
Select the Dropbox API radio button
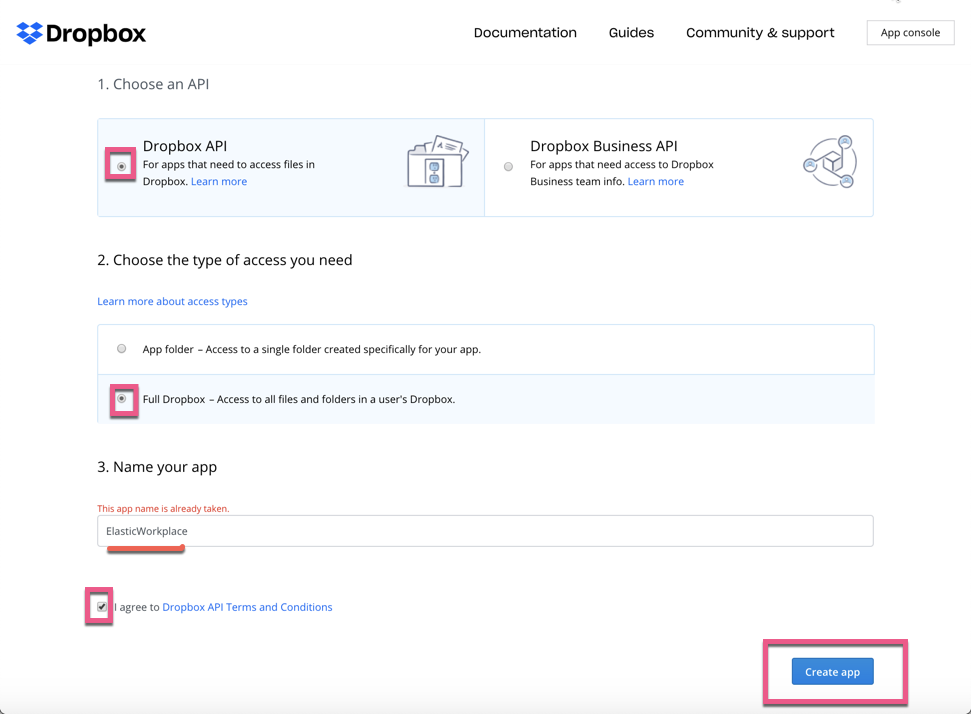tap(121, 166)
